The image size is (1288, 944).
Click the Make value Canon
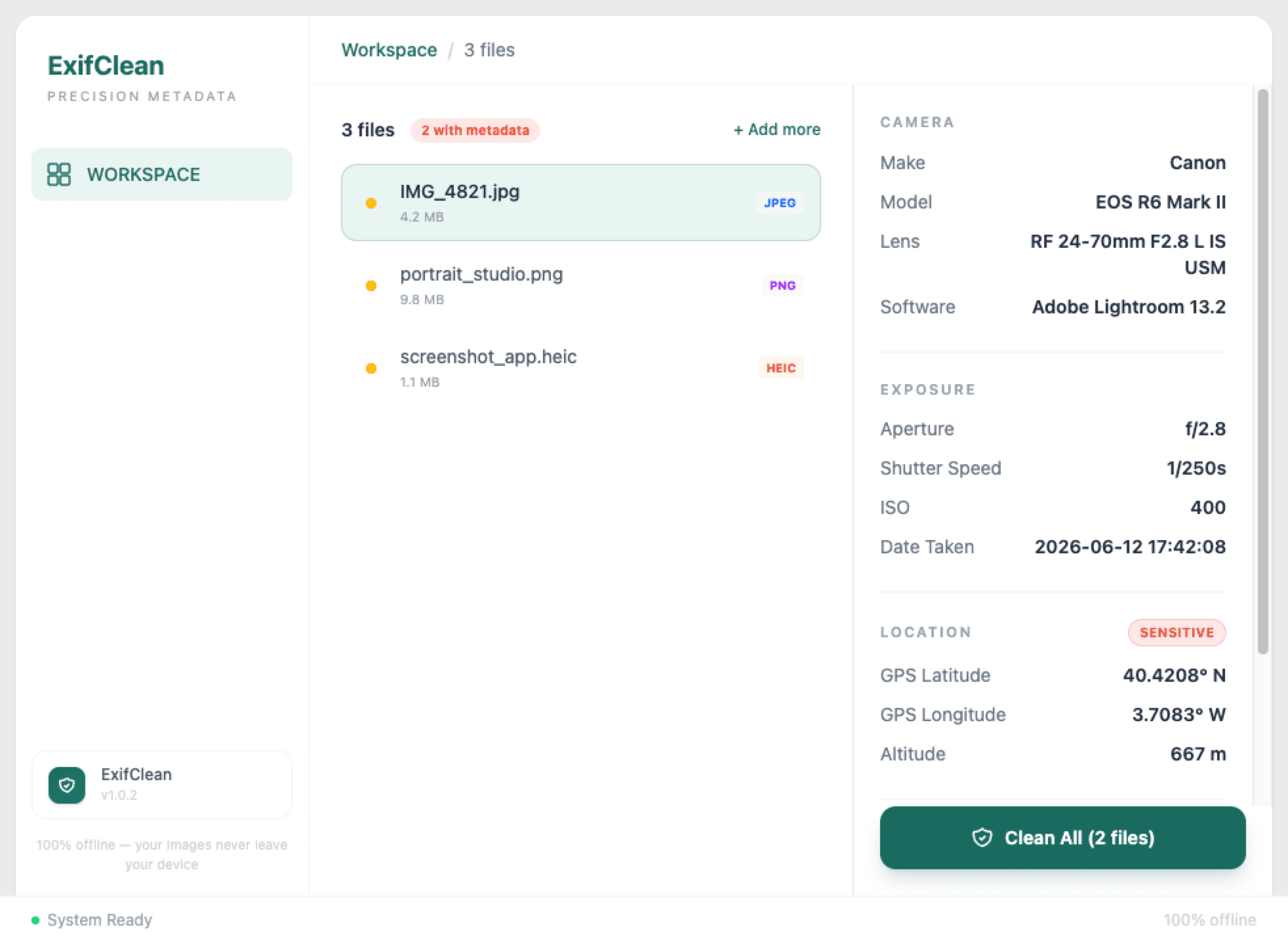tap(1197, 163)
